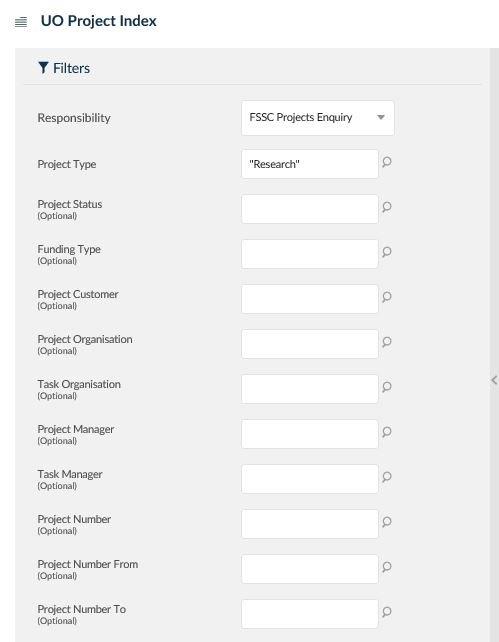The width and height of the screenshot is (499, 642).
Task: Open the Project Manager lookup search icon
Action: [x=387, y=432]
